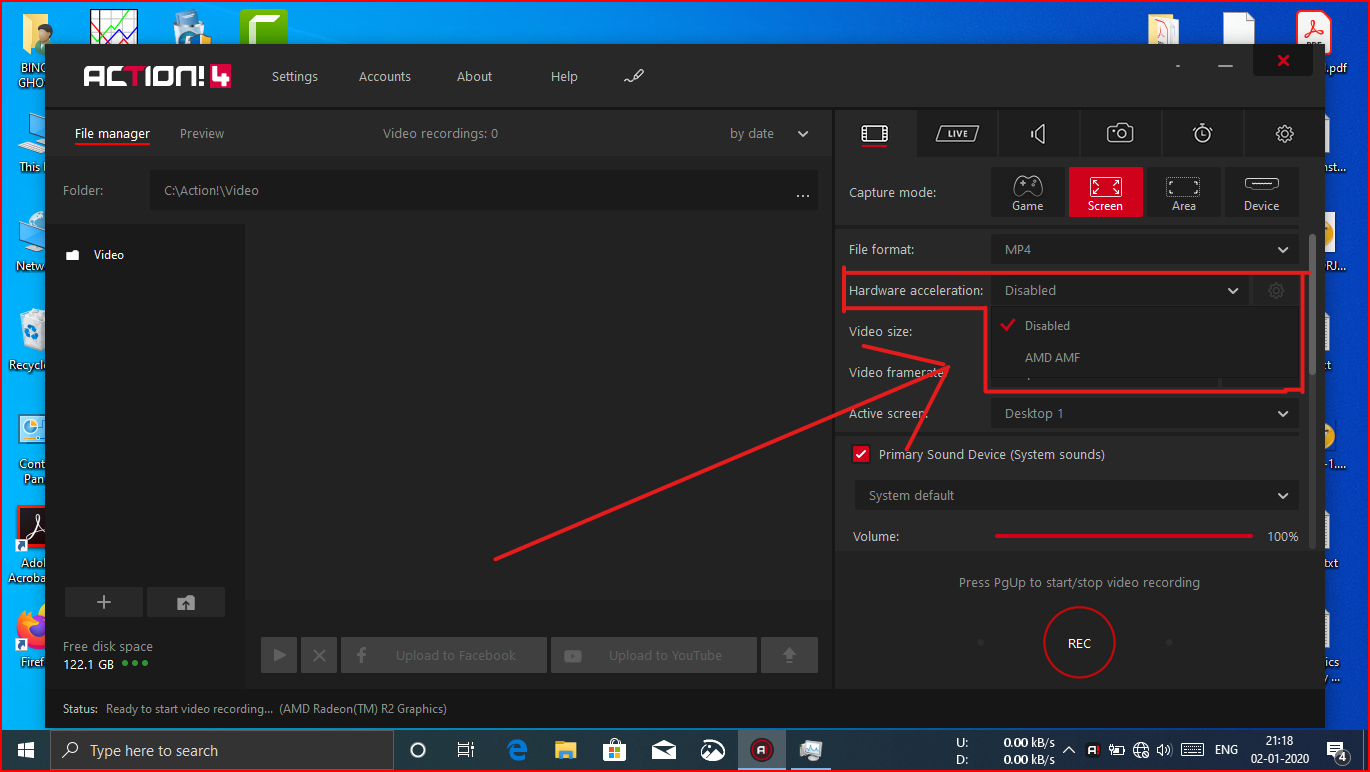The height and width of the screenshot is (772, 1370).
Task: Open File Explorer from taskbar
Action: pos(566,750)
